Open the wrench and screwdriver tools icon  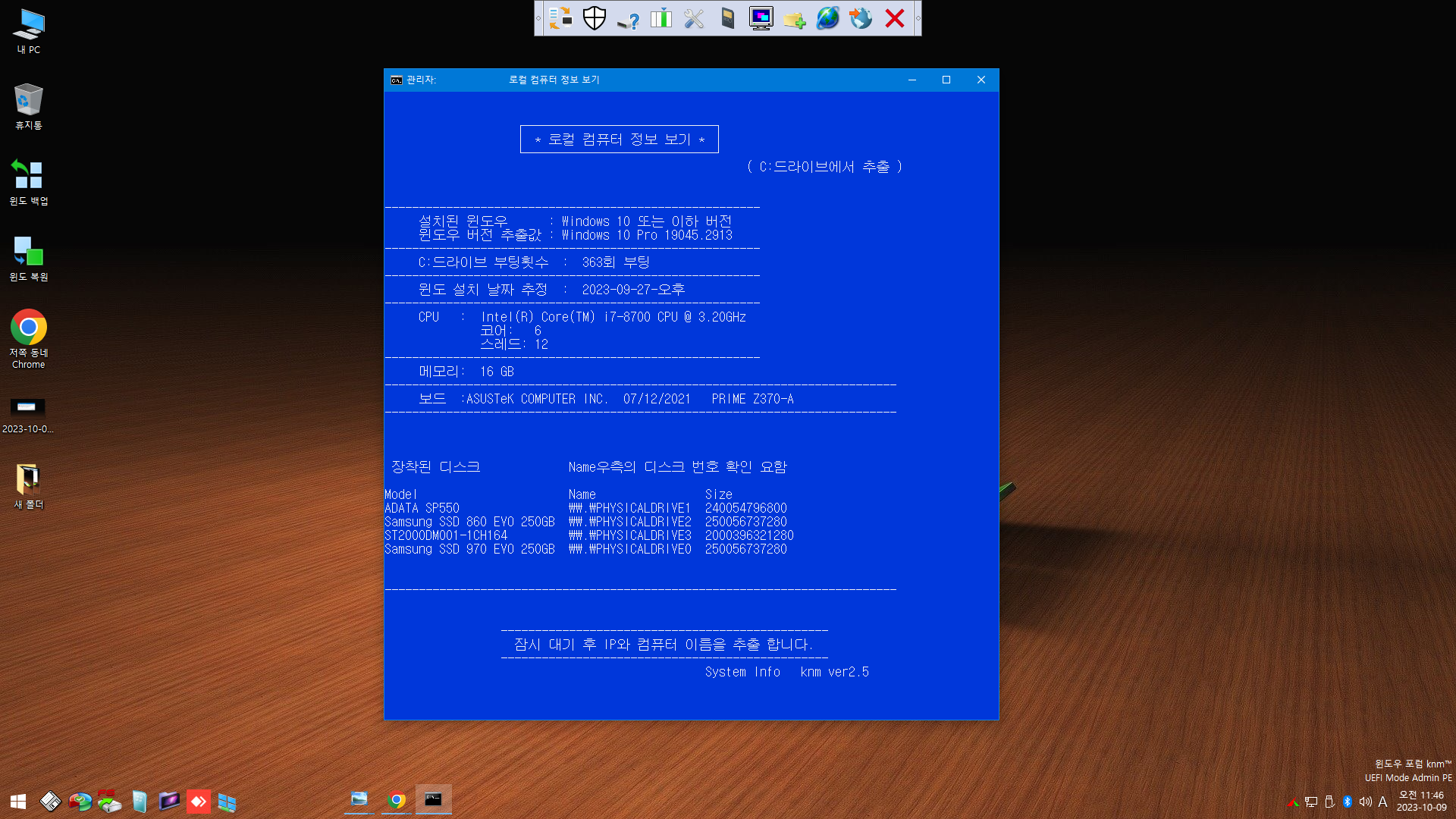(694, 18)
